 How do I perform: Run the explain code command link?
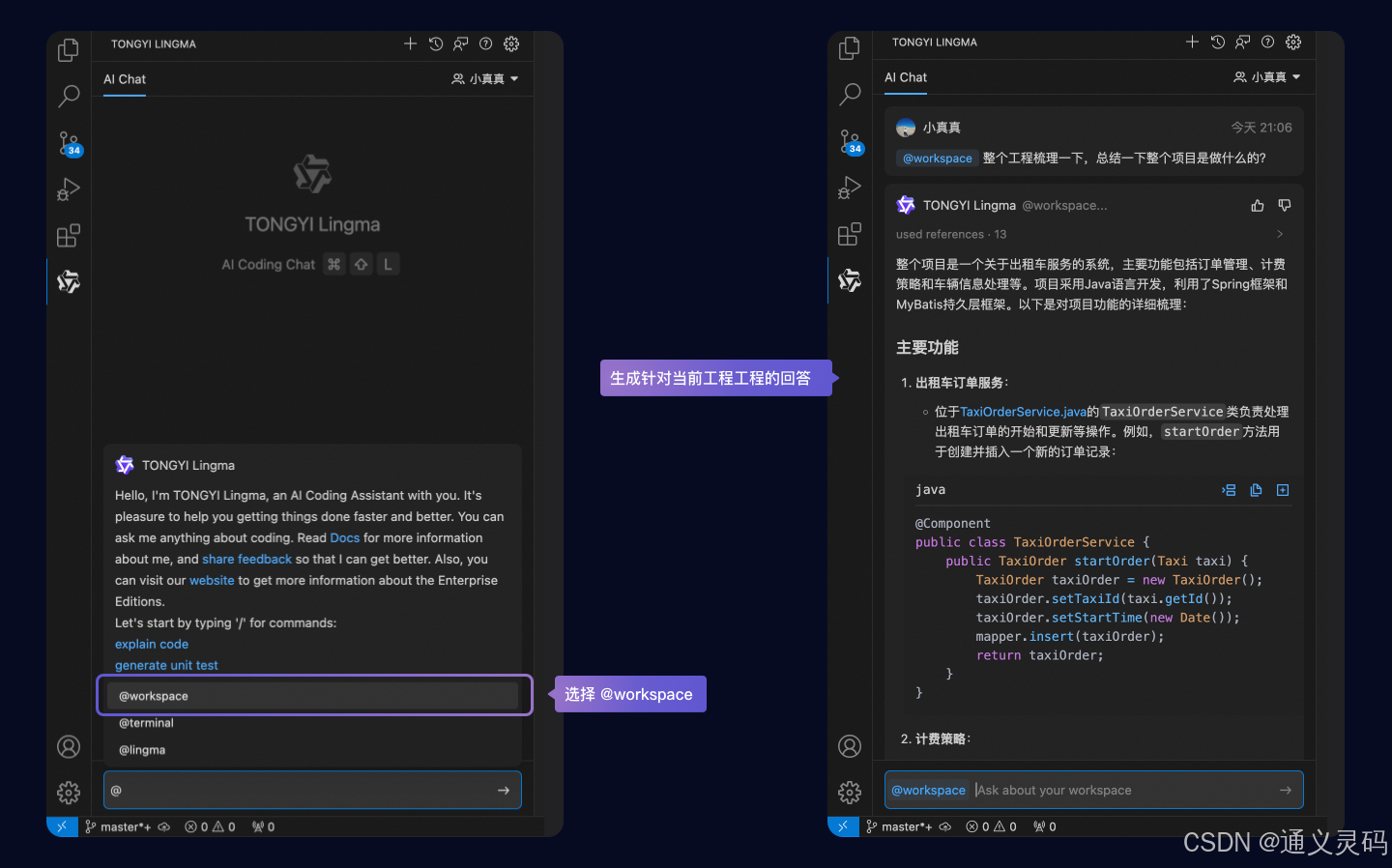point(152,645)
